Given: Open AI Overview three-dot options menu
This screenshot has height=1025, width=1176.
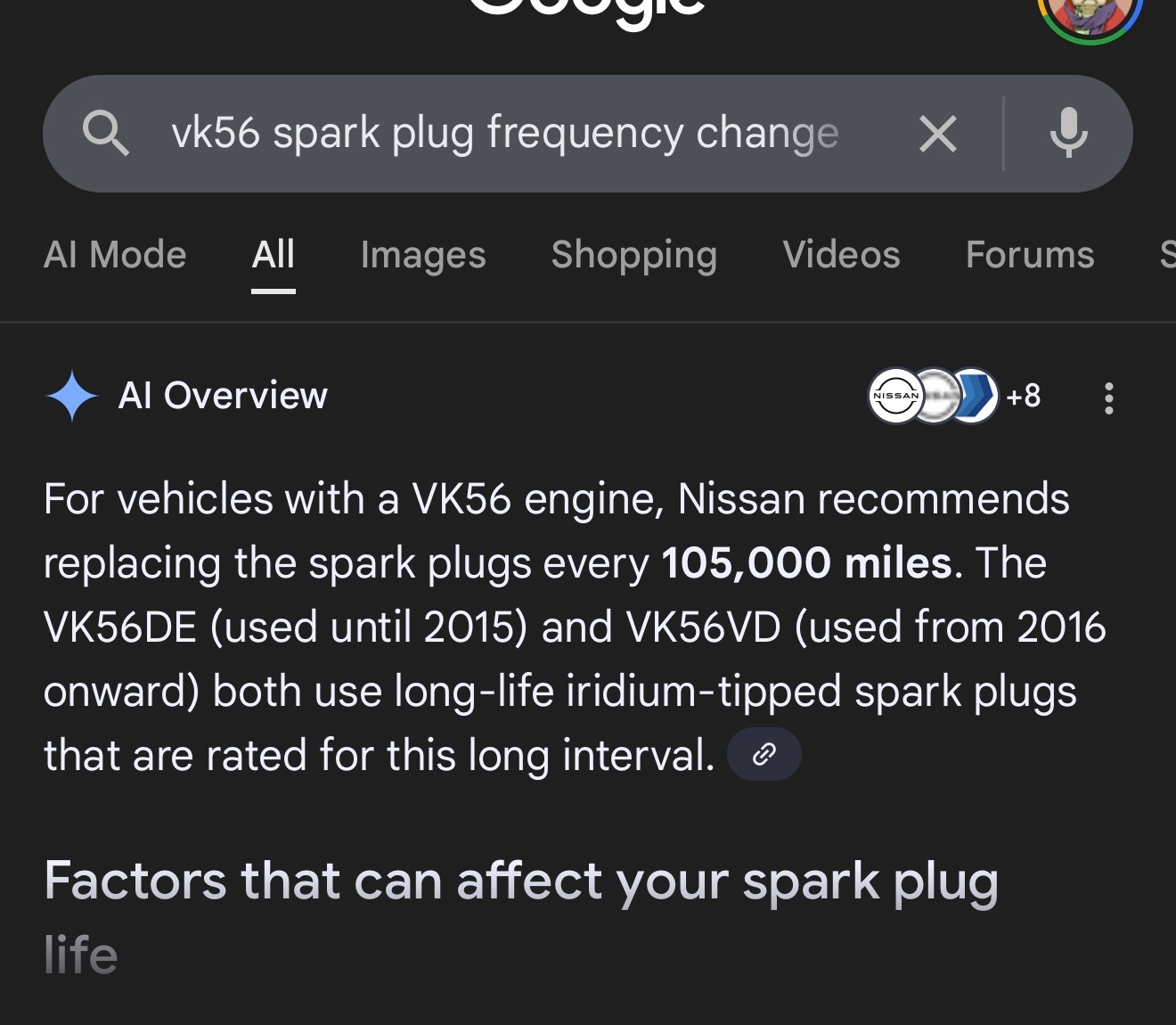Looking at the screenshot, I should [x=1108, y=398].
